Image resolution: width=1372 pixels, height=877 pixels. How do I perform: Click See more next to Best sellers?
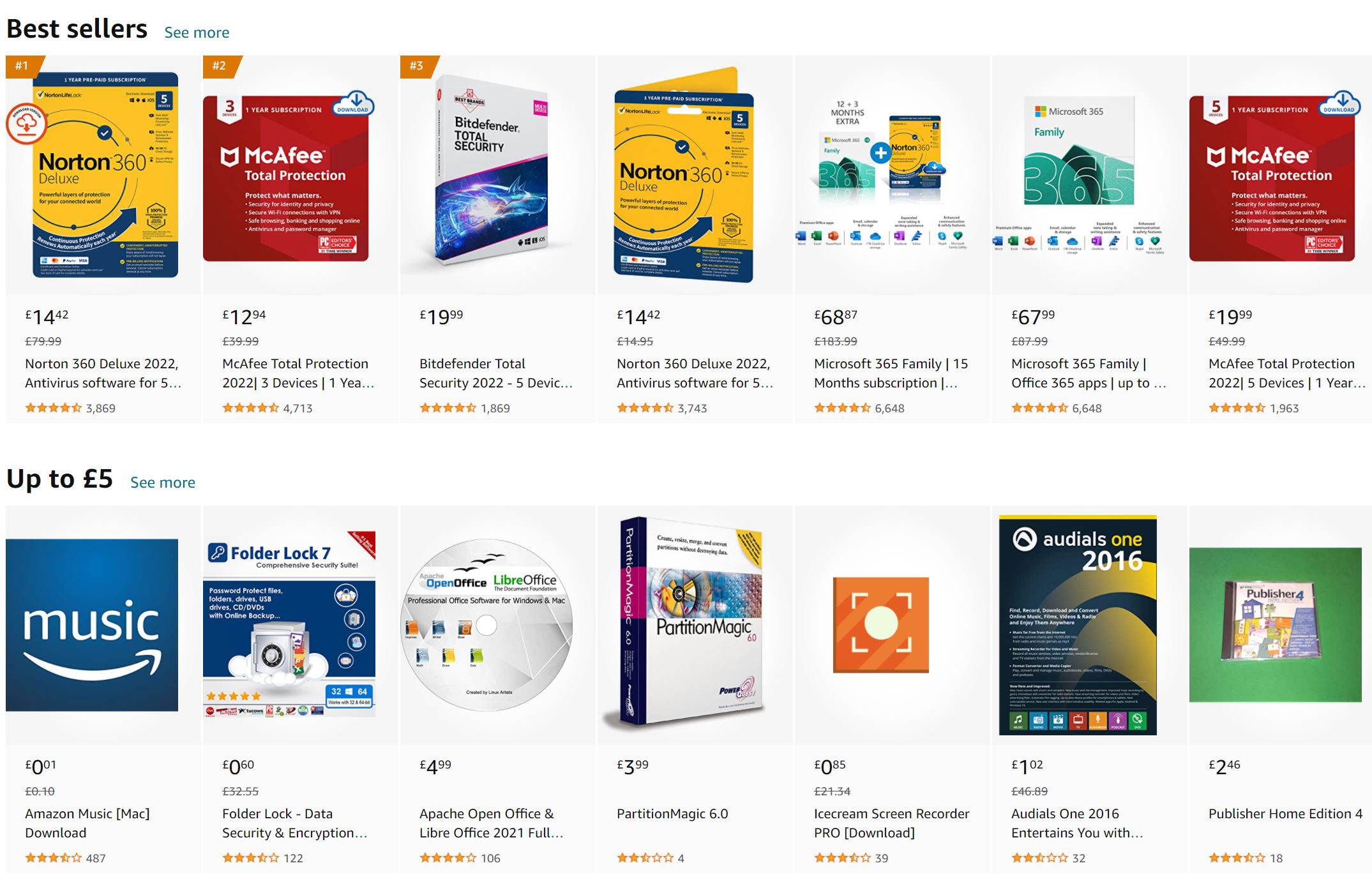[197, 33]
